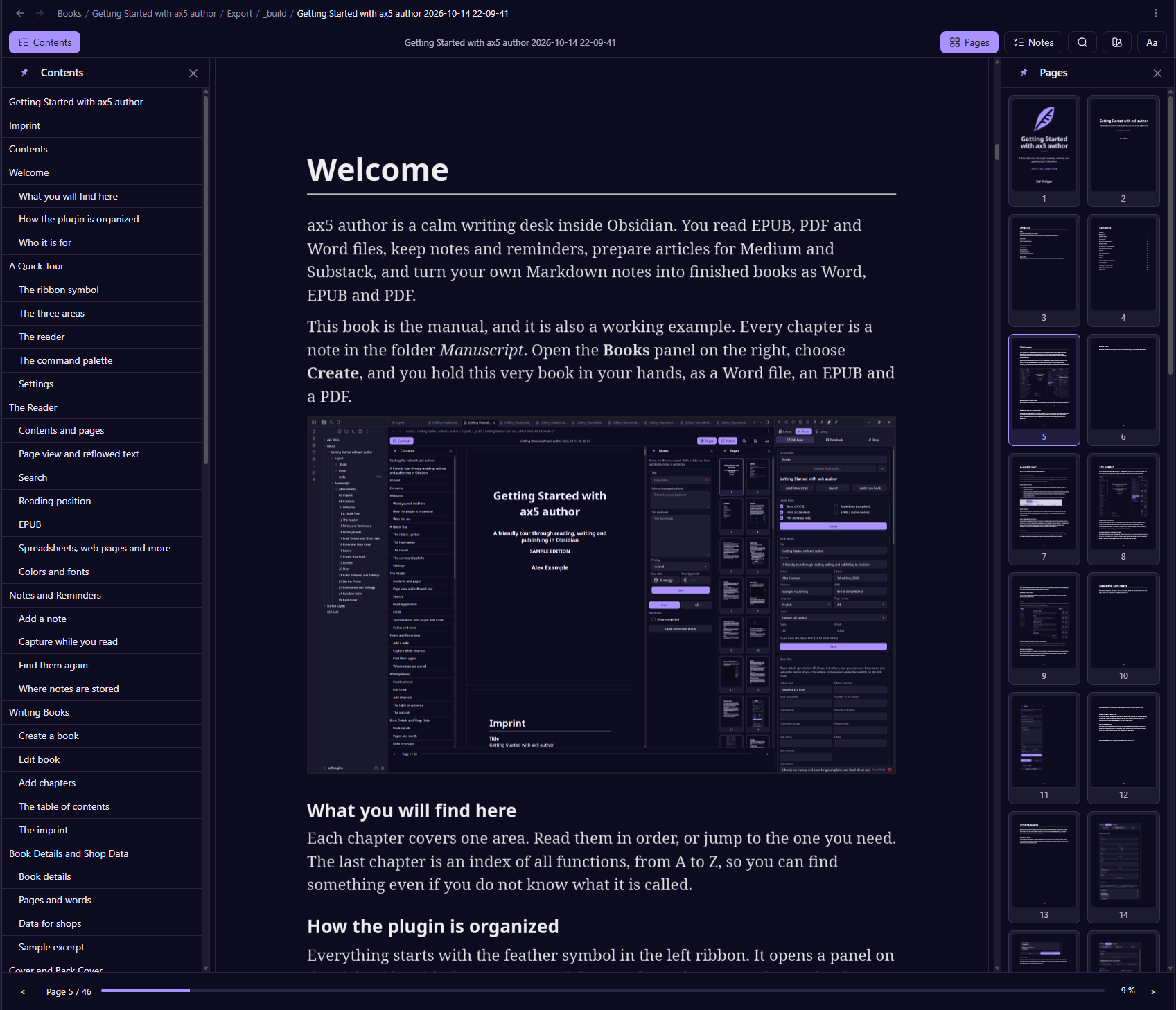Toggle the Pages thumbnails button
Viewport: 1176px width, 1010px height.
(x=969, y=42)
